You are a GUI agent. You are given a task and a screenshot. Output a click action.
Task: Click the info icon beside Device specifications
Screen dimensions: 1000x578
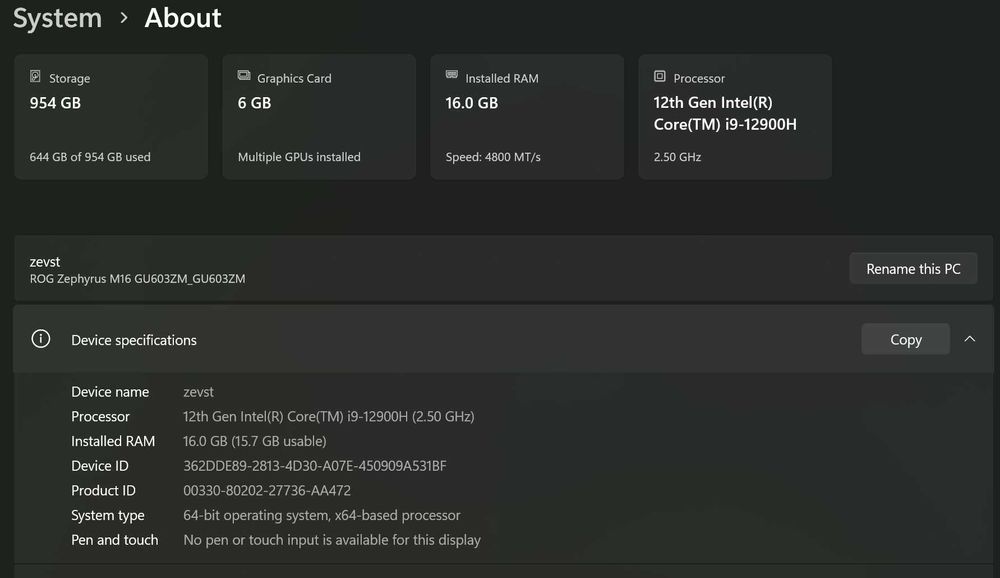pyautogui.click(x=41, y=339)
